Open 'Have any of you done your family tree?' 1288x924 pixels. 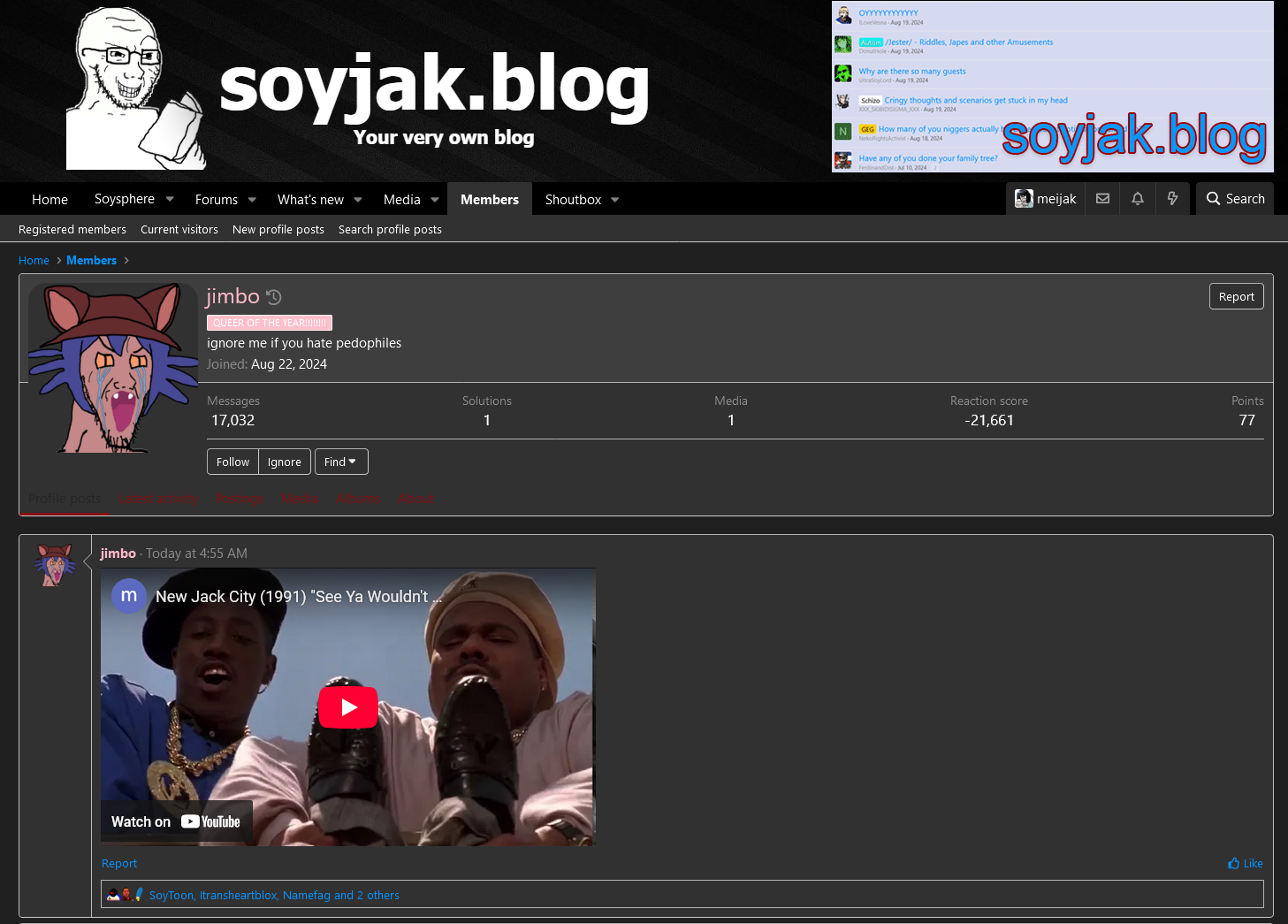click(x=928, y=159)
